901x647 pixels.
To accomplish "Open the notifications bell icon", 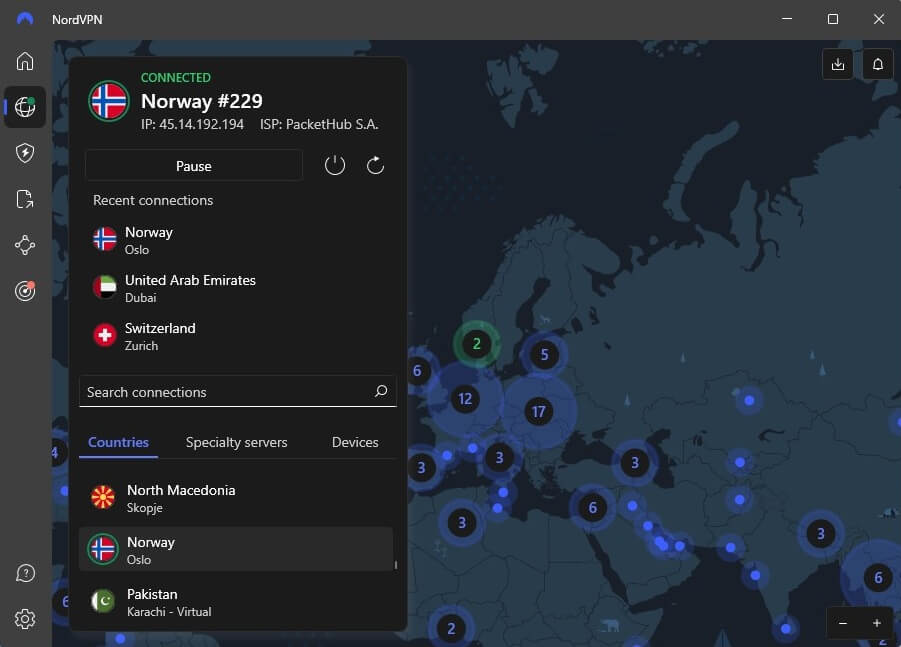I will pyautogui.click(x=877, y=64).
